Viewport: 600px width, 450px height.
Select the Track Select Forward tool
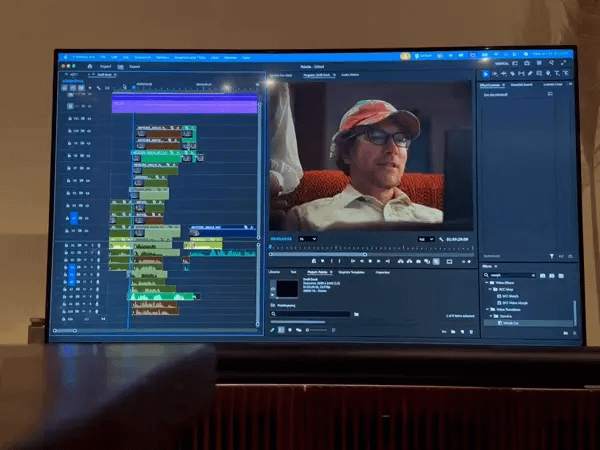[495, 73]
